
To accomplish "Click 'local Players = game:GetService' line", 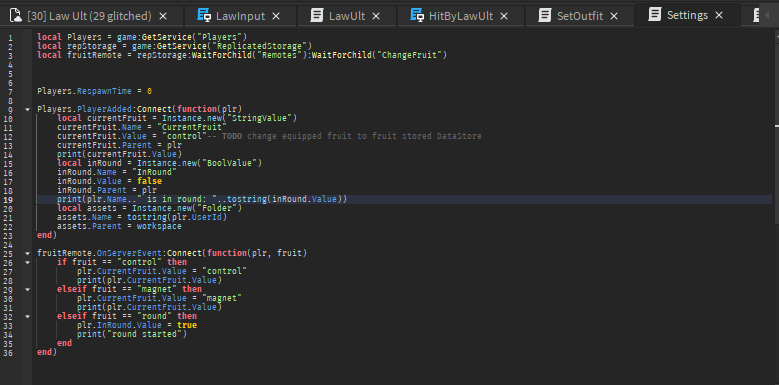I will coord(142,37).
